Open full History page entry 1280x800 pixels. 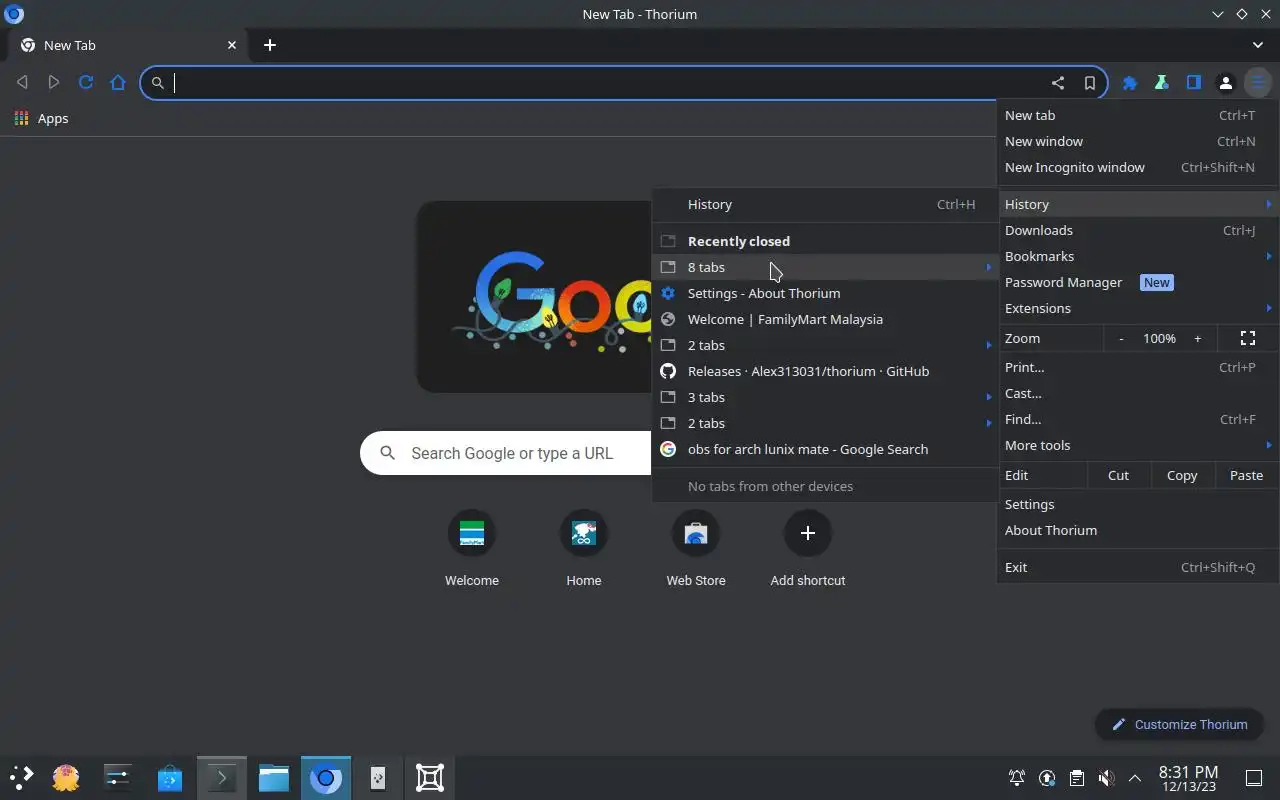825,204
